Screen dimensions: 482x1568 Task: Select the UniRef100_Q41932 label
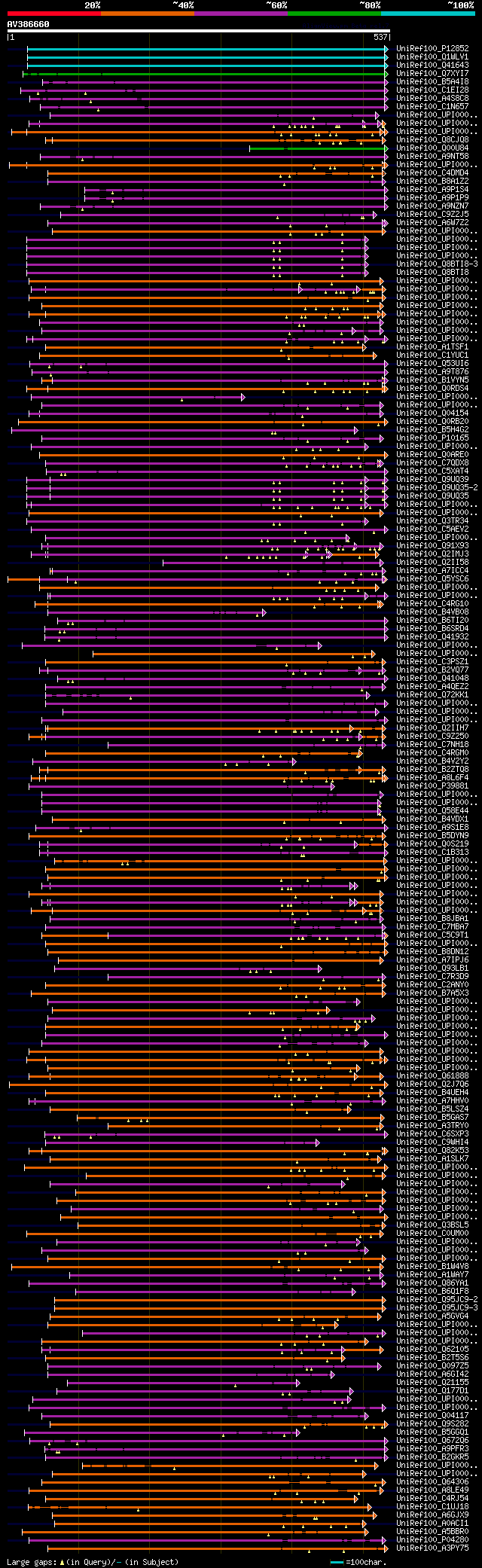432,636
